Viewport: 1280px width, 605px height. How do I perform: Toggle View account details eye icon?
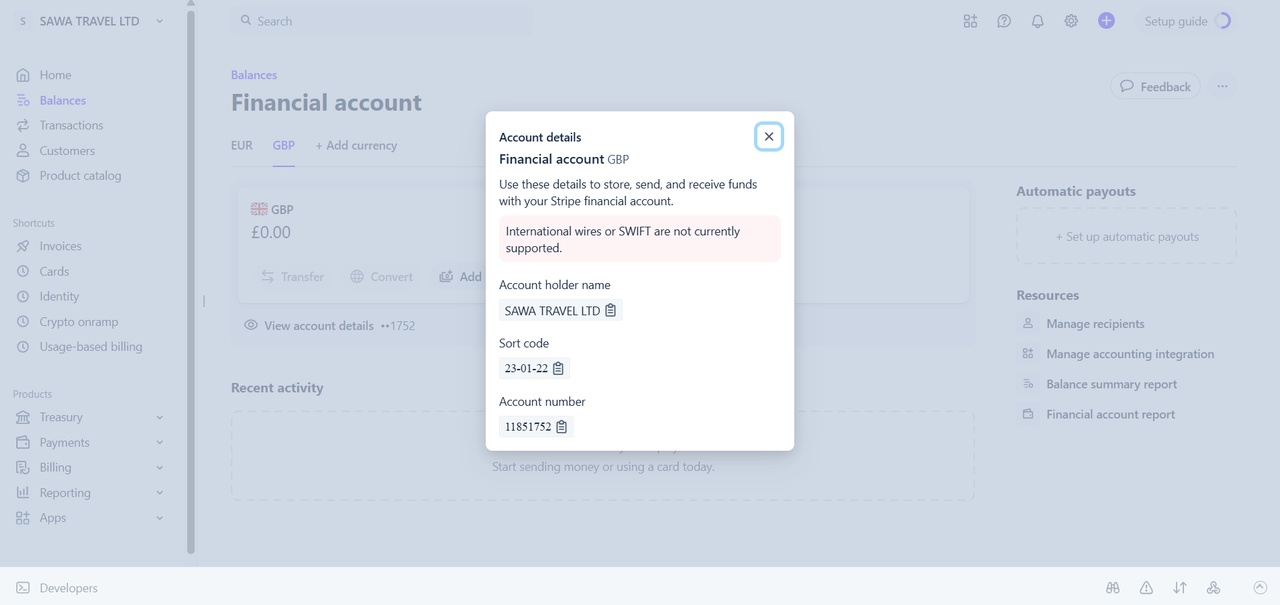251,326
